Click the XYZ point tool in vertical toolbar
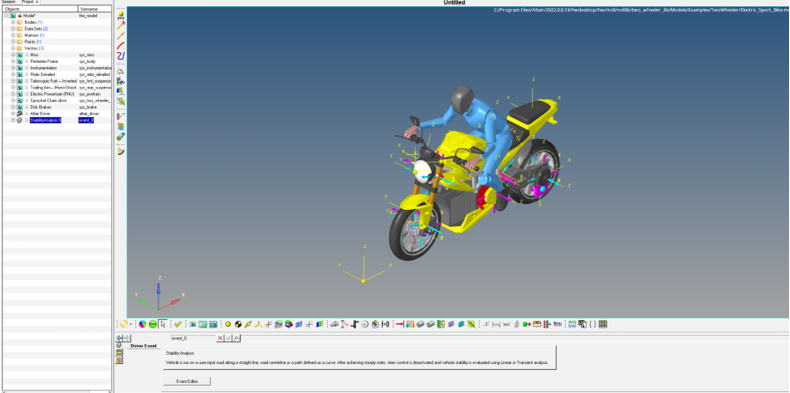The width and height of the screenshot is (790, 393). pos(121,15)
